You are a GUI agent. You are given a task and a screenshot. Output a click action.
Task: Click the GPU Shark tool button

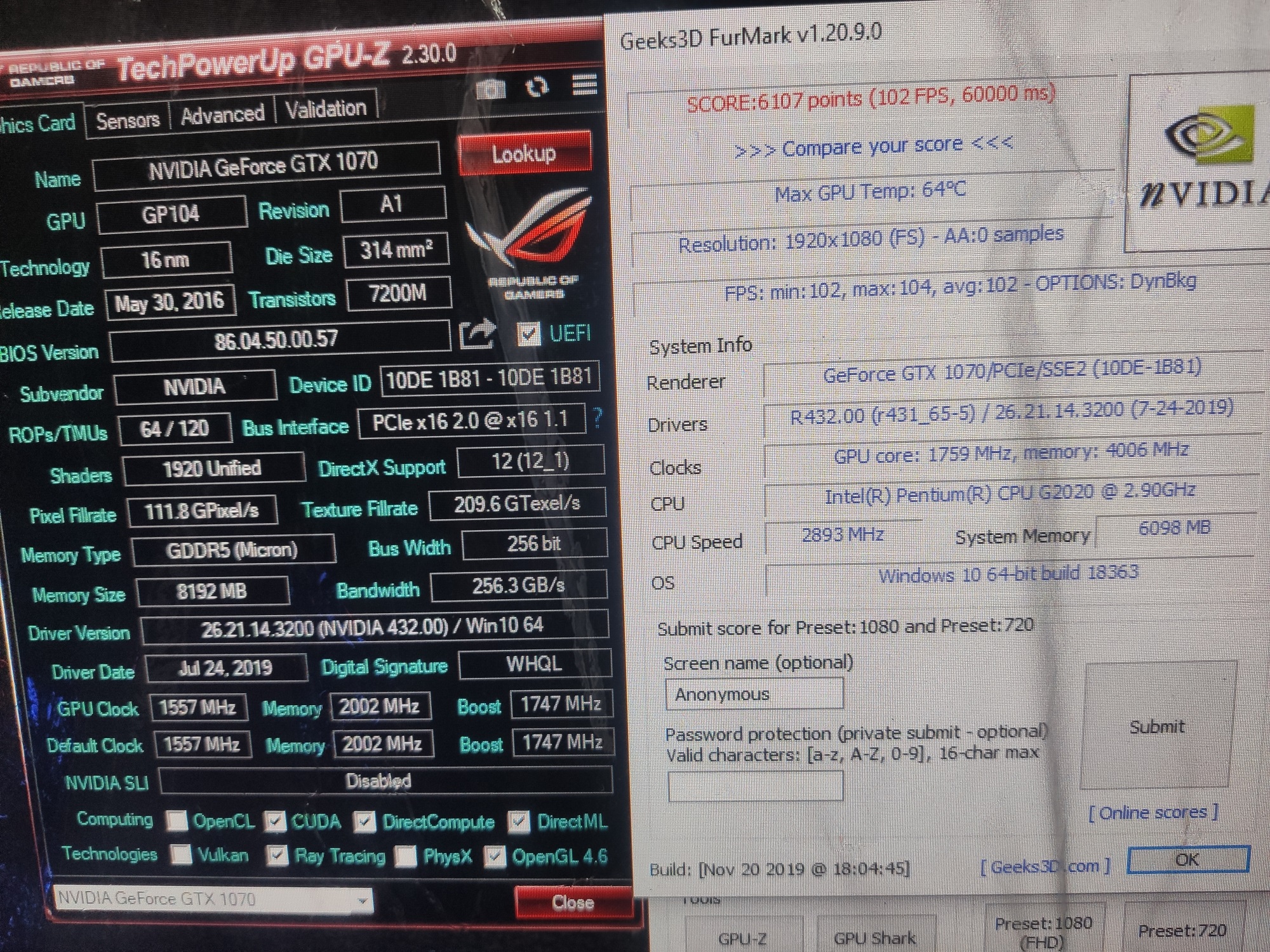click(x=875, y=936)
